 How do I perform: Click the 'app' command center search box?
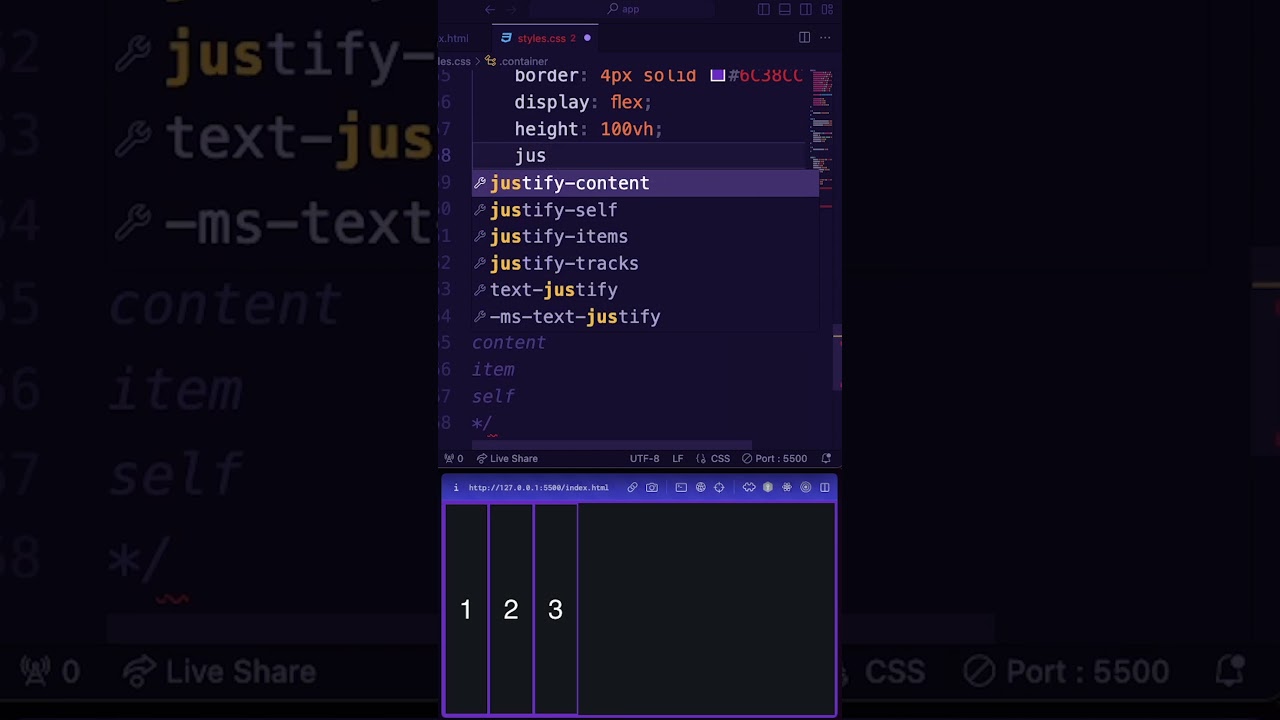coord(623,9)
